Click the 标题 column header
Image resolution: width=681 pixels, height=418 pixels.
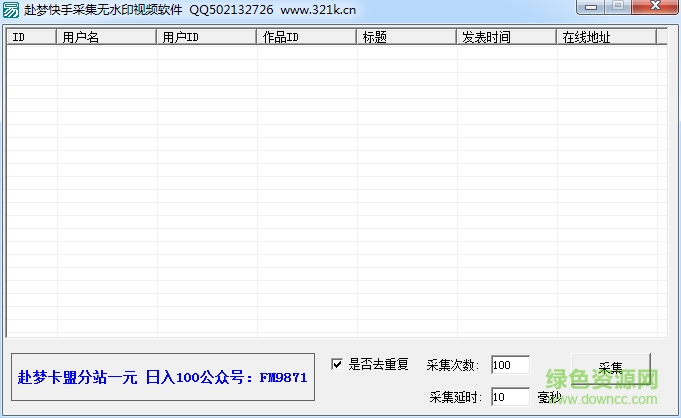click(406, 37)
